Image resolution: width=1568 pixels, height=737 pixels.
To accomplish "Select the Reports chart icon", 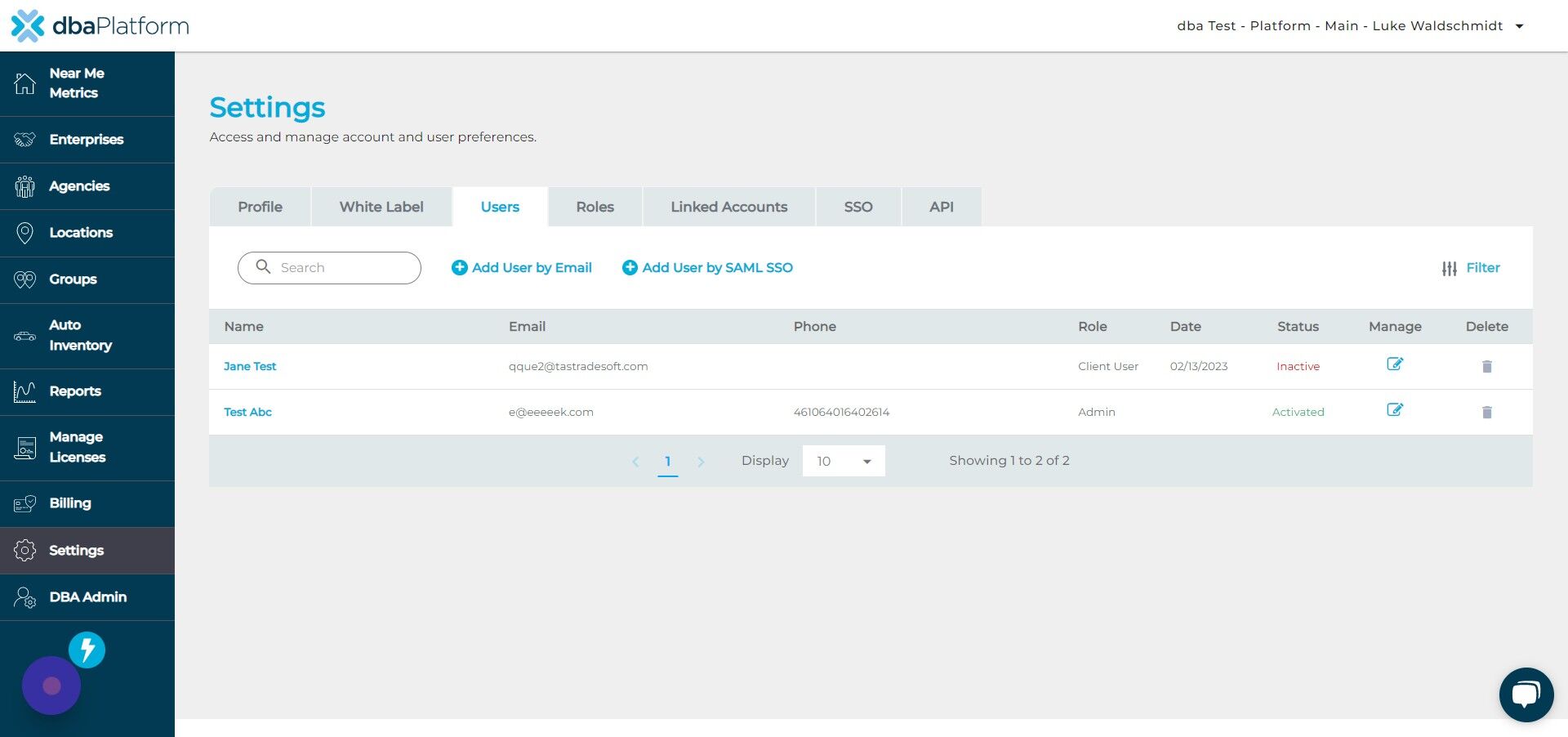I will 24,391.
